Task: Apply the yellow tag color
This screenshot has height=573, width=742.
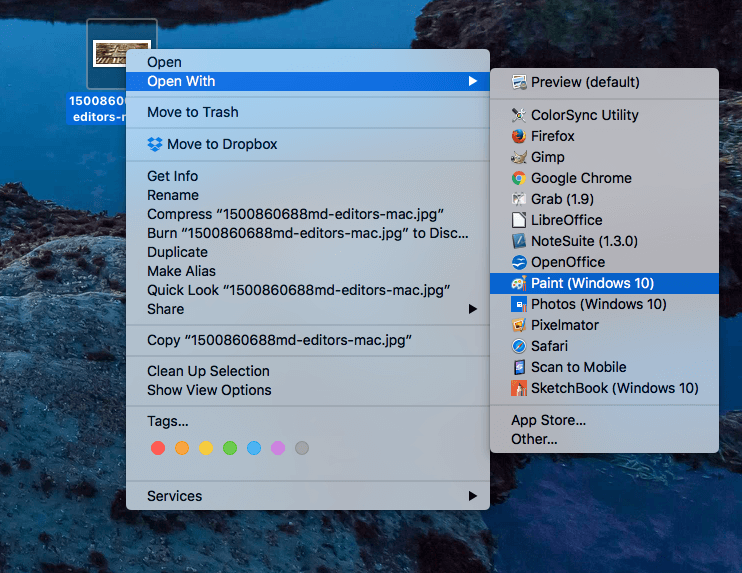Action: [206, 448]
